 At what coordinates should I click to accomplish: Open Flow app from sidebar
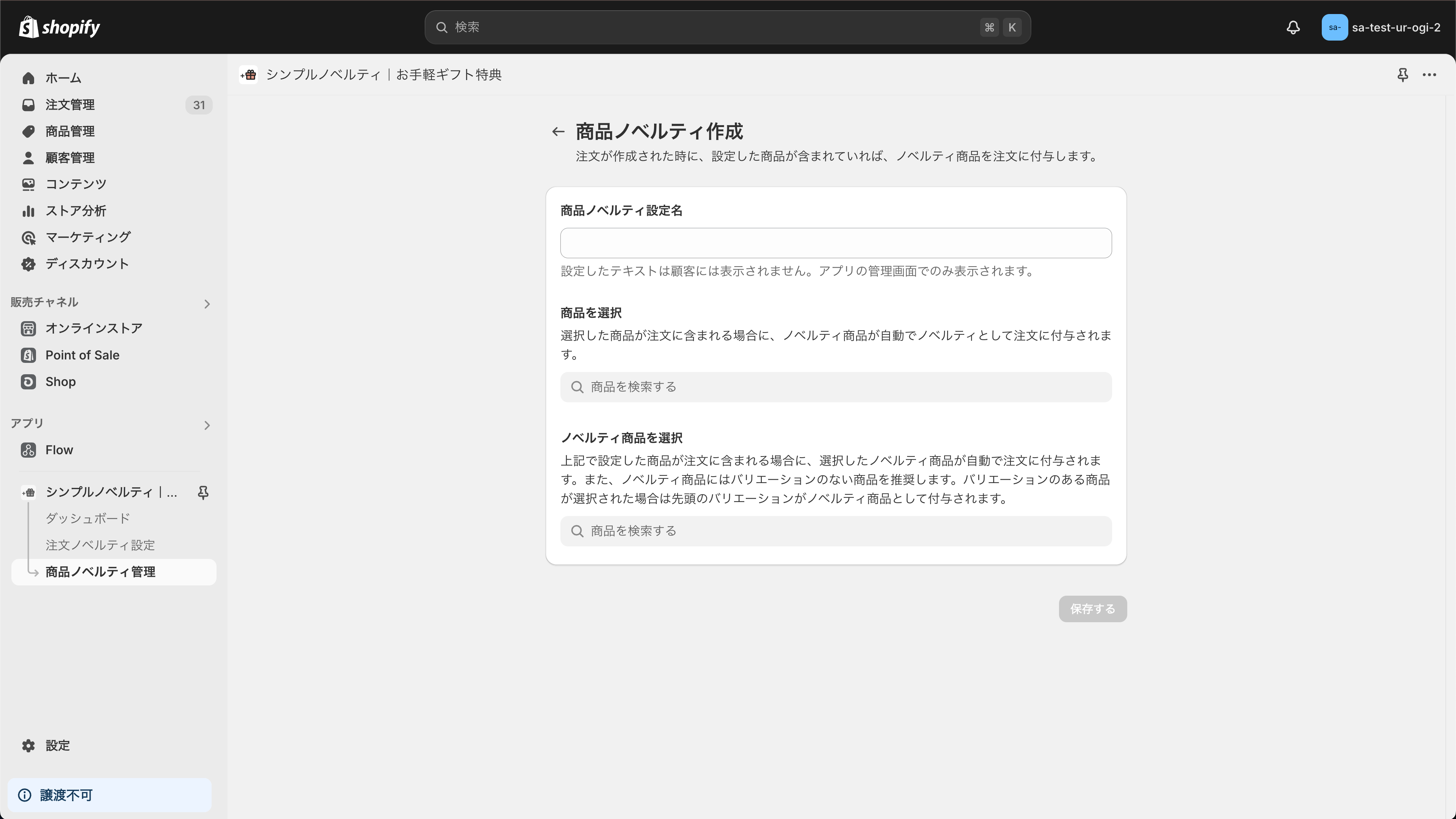(x=59, y=450)
